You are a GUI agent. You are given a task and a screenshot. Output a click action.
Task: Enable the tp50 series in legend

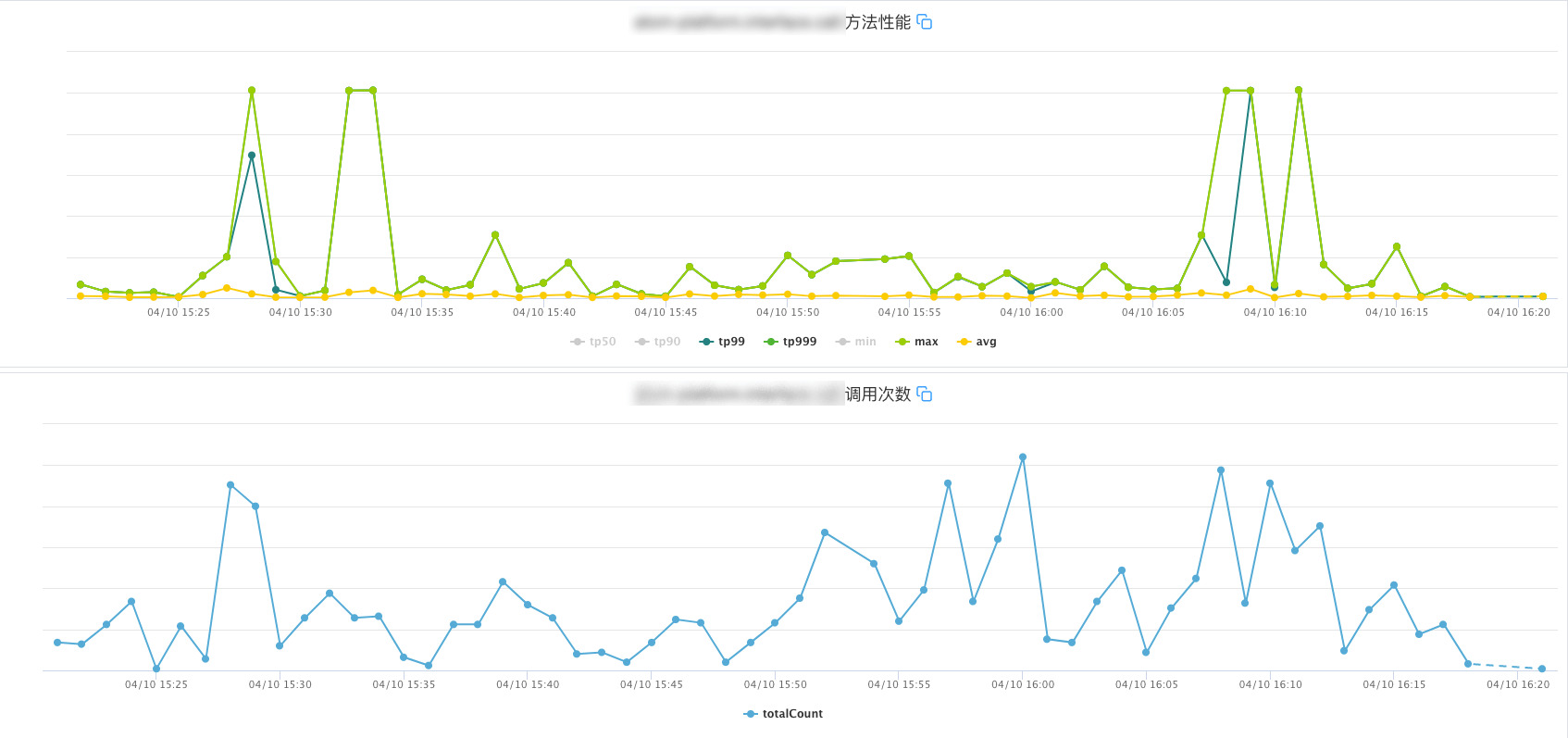[593, 342]
